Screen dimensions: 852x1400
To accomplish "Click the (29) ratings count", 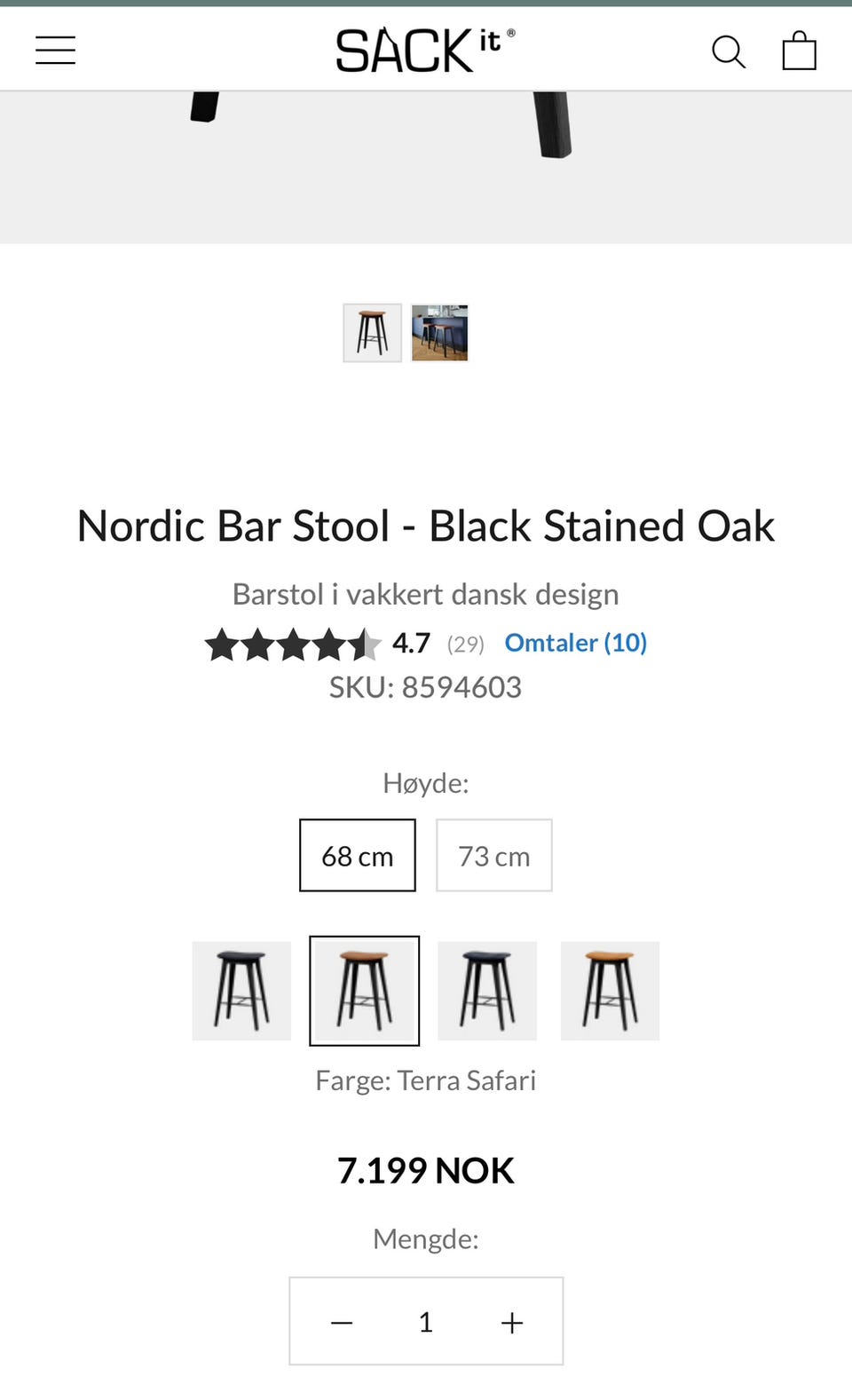I will pos(466,645).
